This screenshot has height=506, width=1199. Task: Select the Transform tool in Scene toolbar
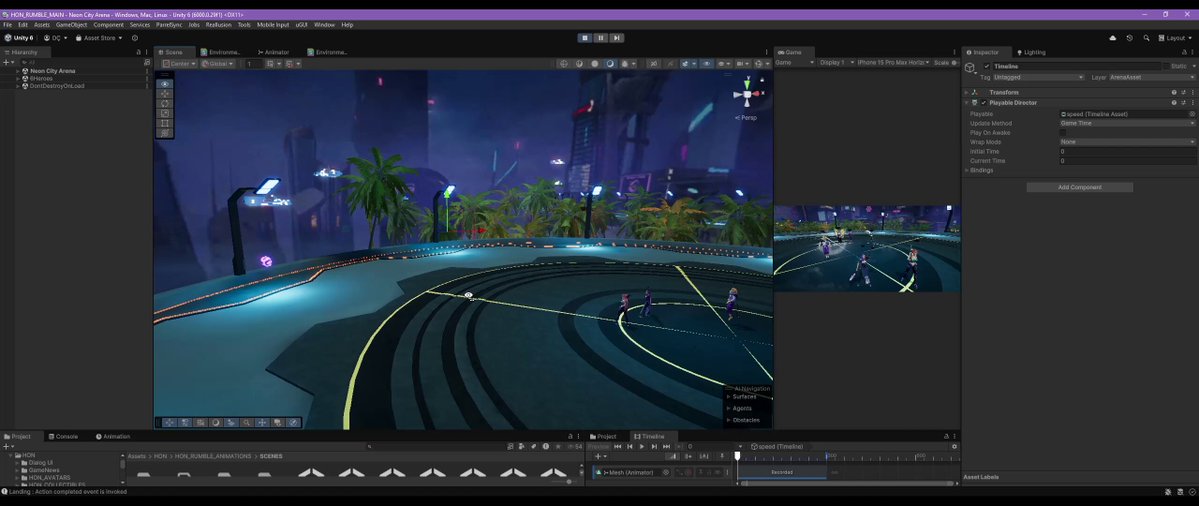pos(164,133)
